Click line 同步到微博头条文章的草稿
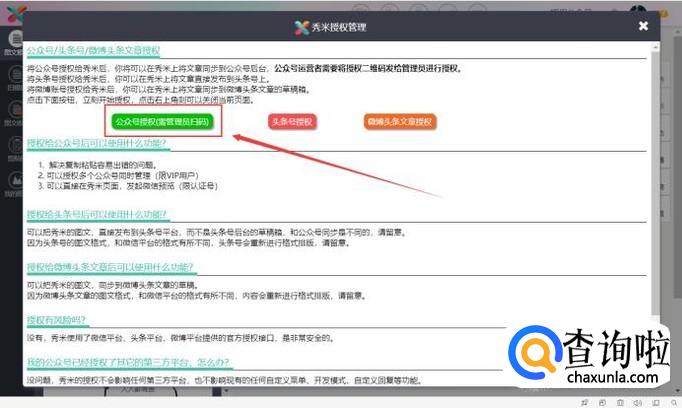The image size is (682, 408). click(113, 285)
